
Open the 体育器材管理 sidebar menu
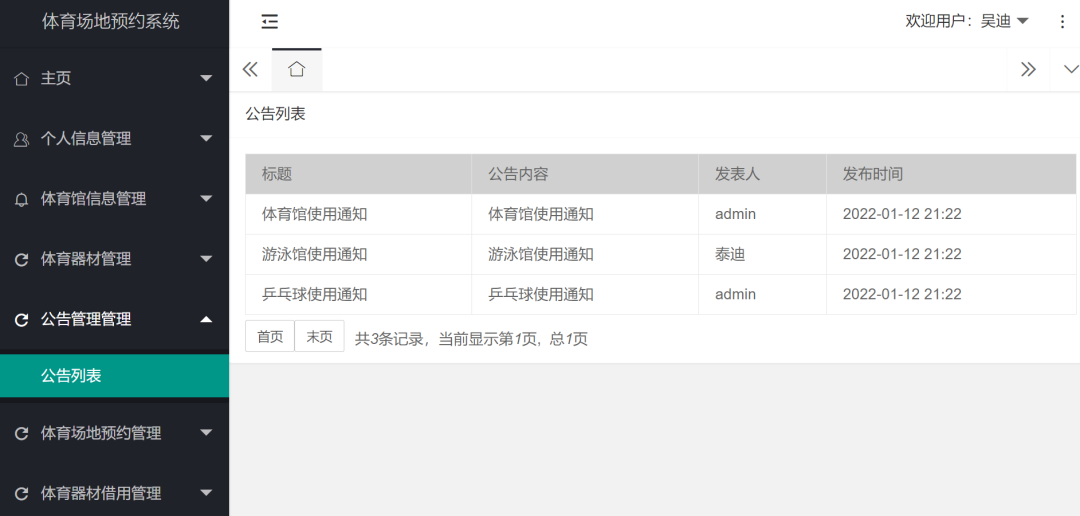(114, 259)
